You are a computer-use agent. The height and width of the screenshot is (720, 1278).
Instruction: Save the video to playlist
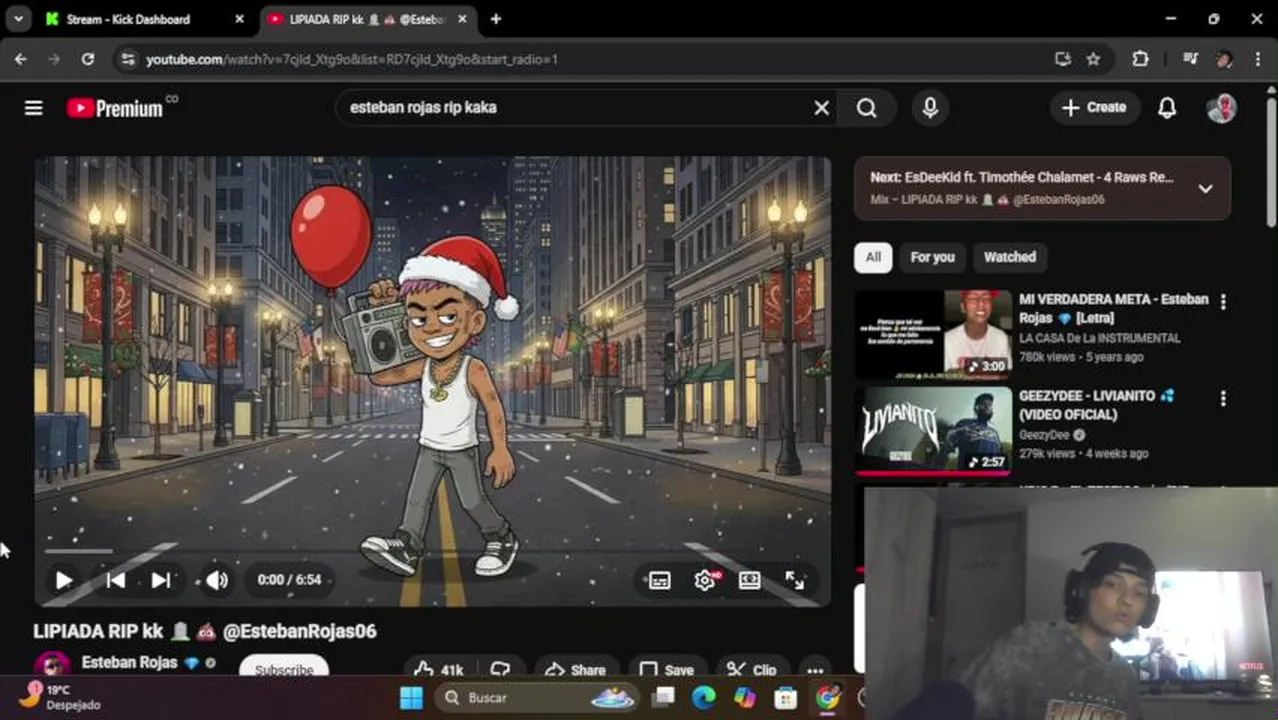click(666, 670)
